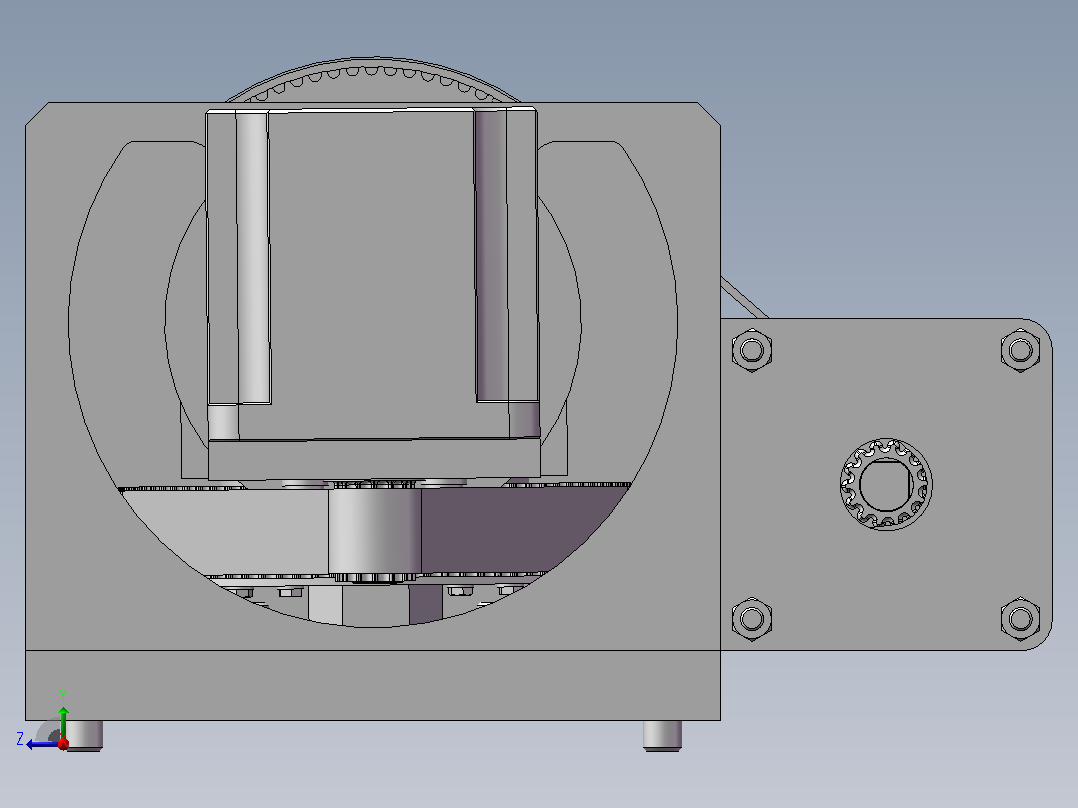Select the central cylindrical hub inside the opening
The height and width of the screenshot is (808, 1078).
pyautogui.click(x=375, y=532)
